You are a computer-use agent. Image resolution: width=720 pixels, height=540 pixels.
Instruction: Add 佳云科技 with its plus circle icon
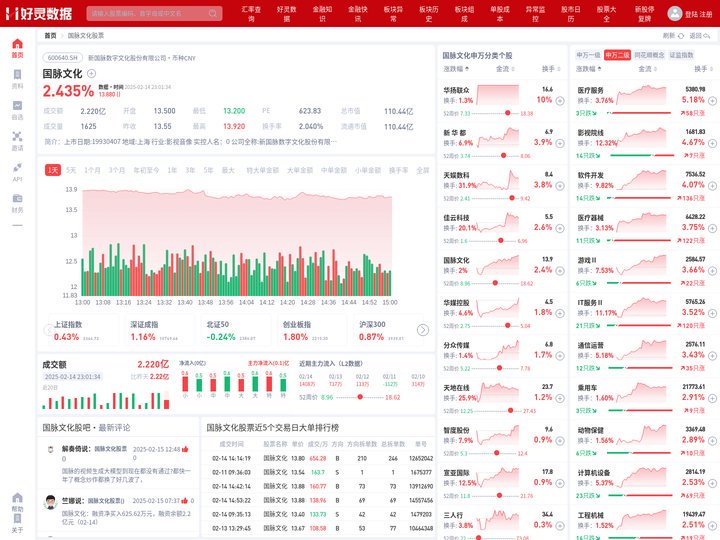[x=560, y=228]
